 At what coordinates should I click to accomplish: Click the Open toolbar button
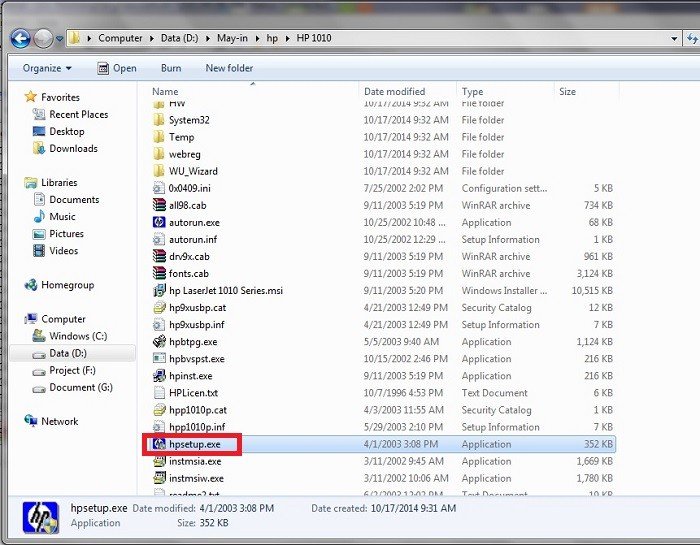tap(117, 68)
